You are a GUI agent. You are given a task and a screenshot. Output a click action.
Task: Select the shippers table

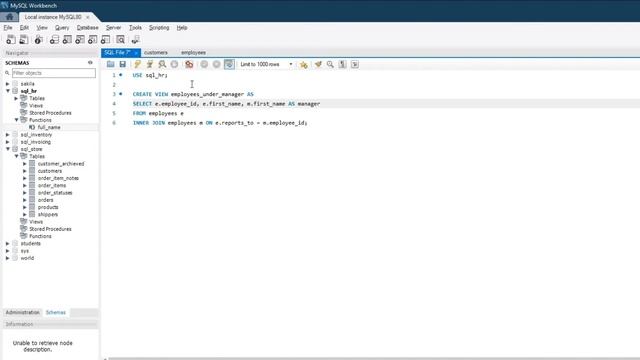point(48,214)
